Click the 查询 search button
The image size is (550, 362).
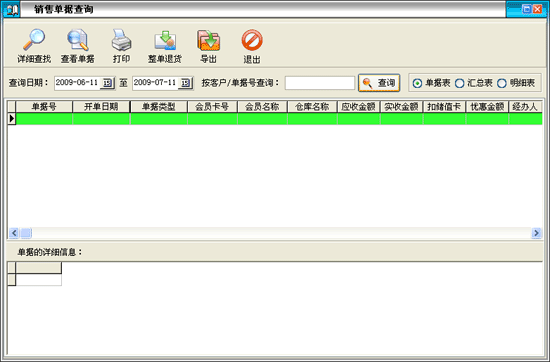point(379,83)
